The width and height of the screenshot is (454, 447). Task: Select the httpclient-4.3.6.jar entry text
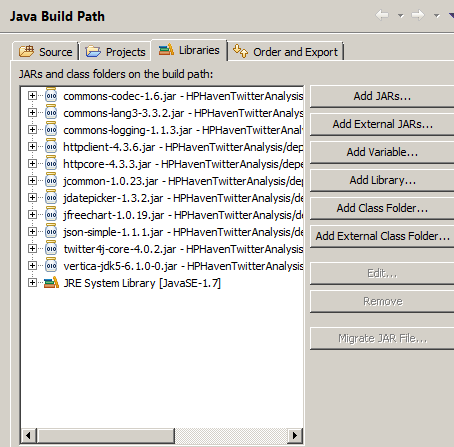183,147
